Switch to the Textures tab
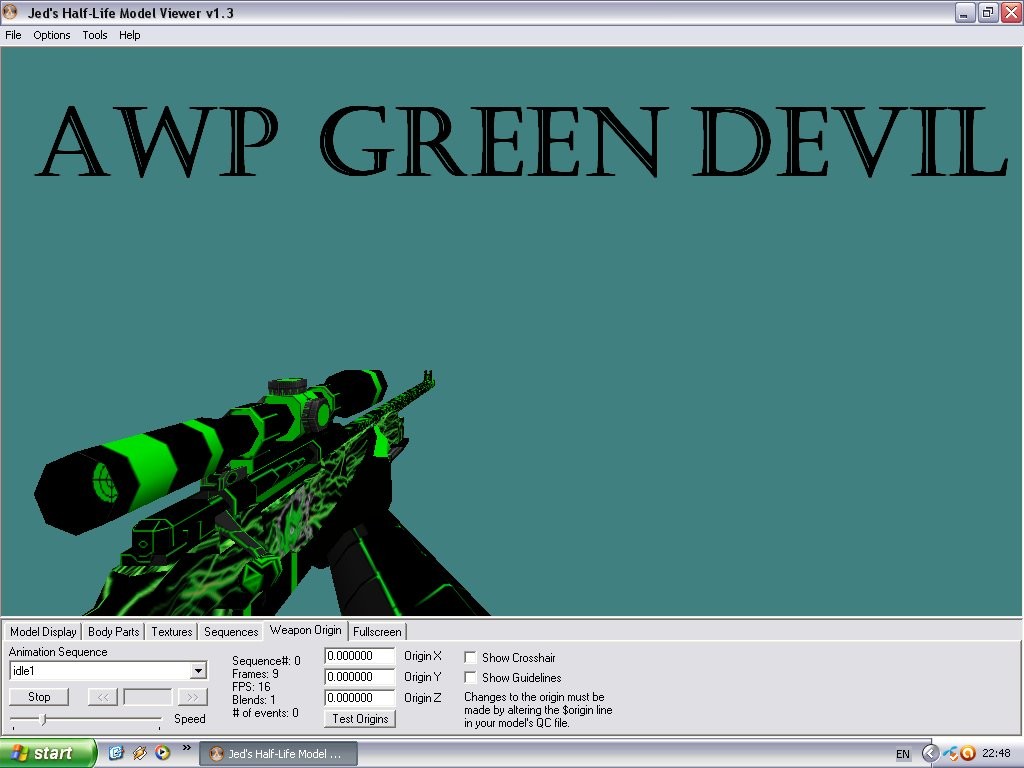 tap(172, 632)
